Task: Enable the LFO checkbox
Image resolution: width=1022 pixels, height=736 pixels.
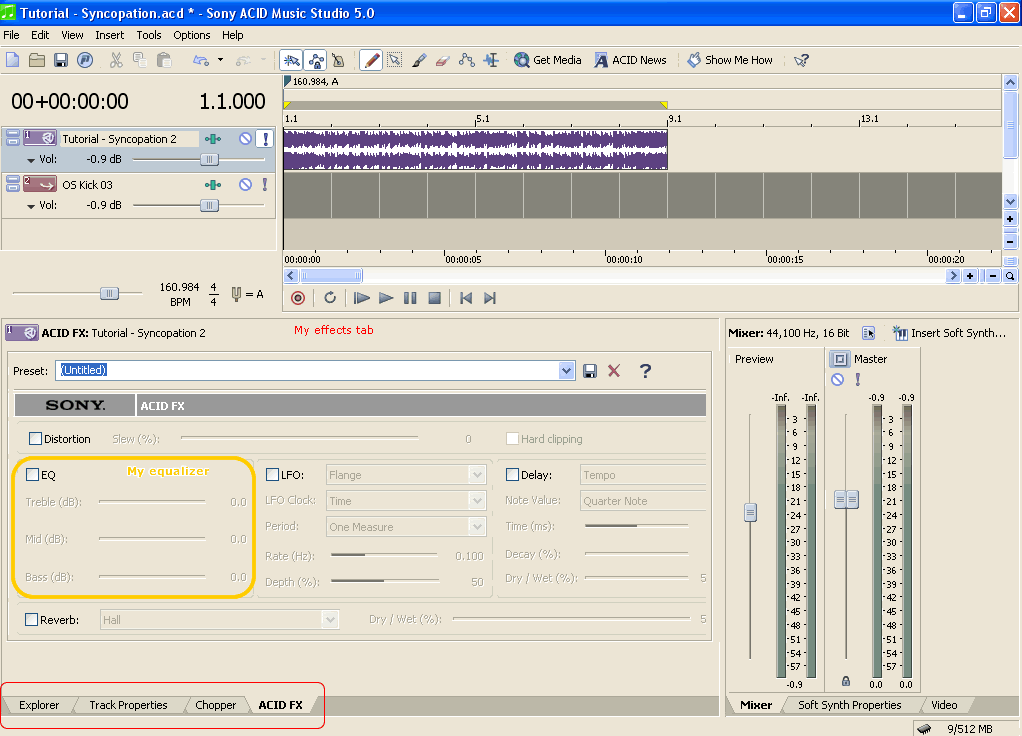Action: pos(272,475)
